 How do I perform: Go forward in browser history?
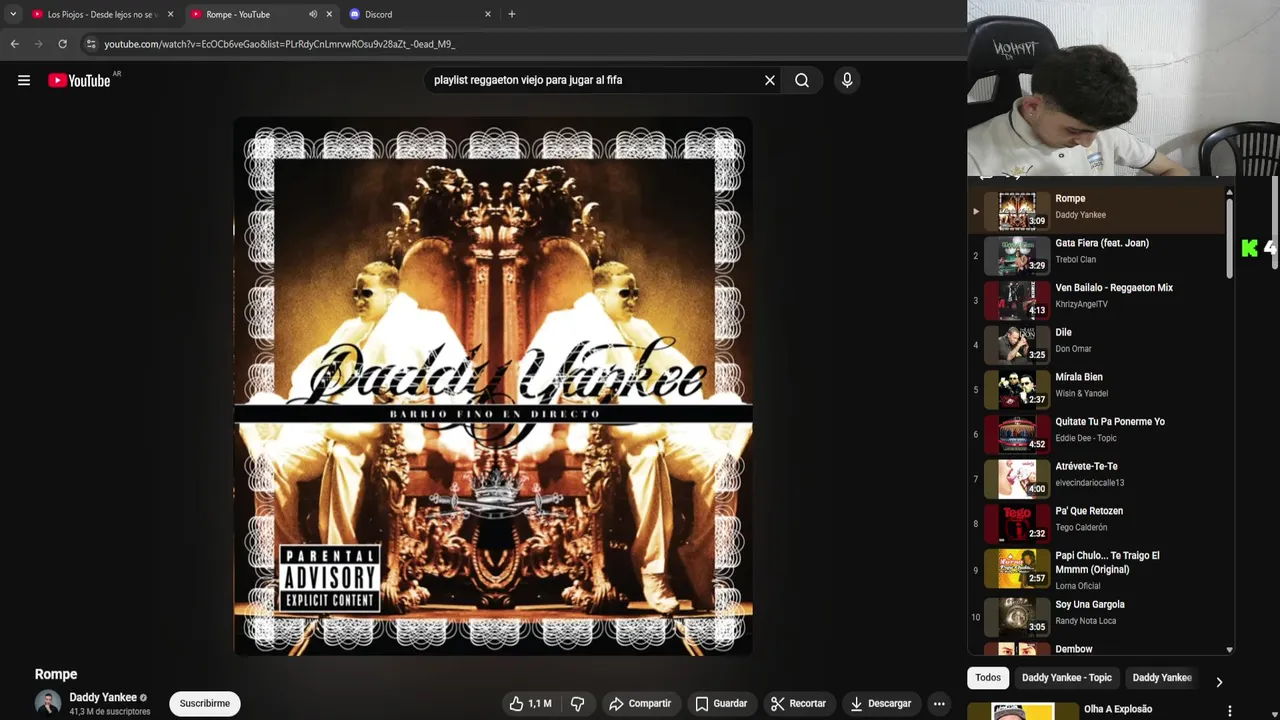click(x=38, y=44)
